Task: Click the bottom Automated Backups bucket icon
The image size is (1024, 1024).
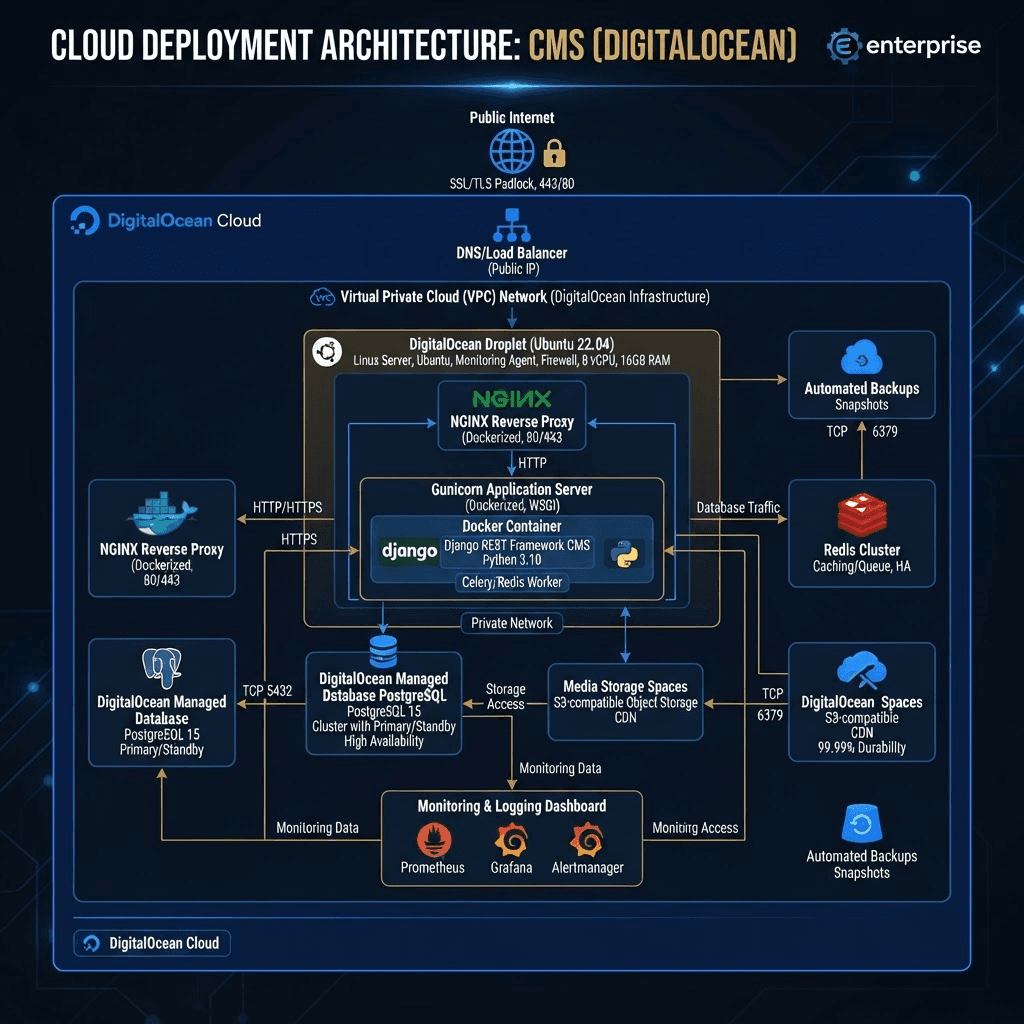Action: click(861, 823)
